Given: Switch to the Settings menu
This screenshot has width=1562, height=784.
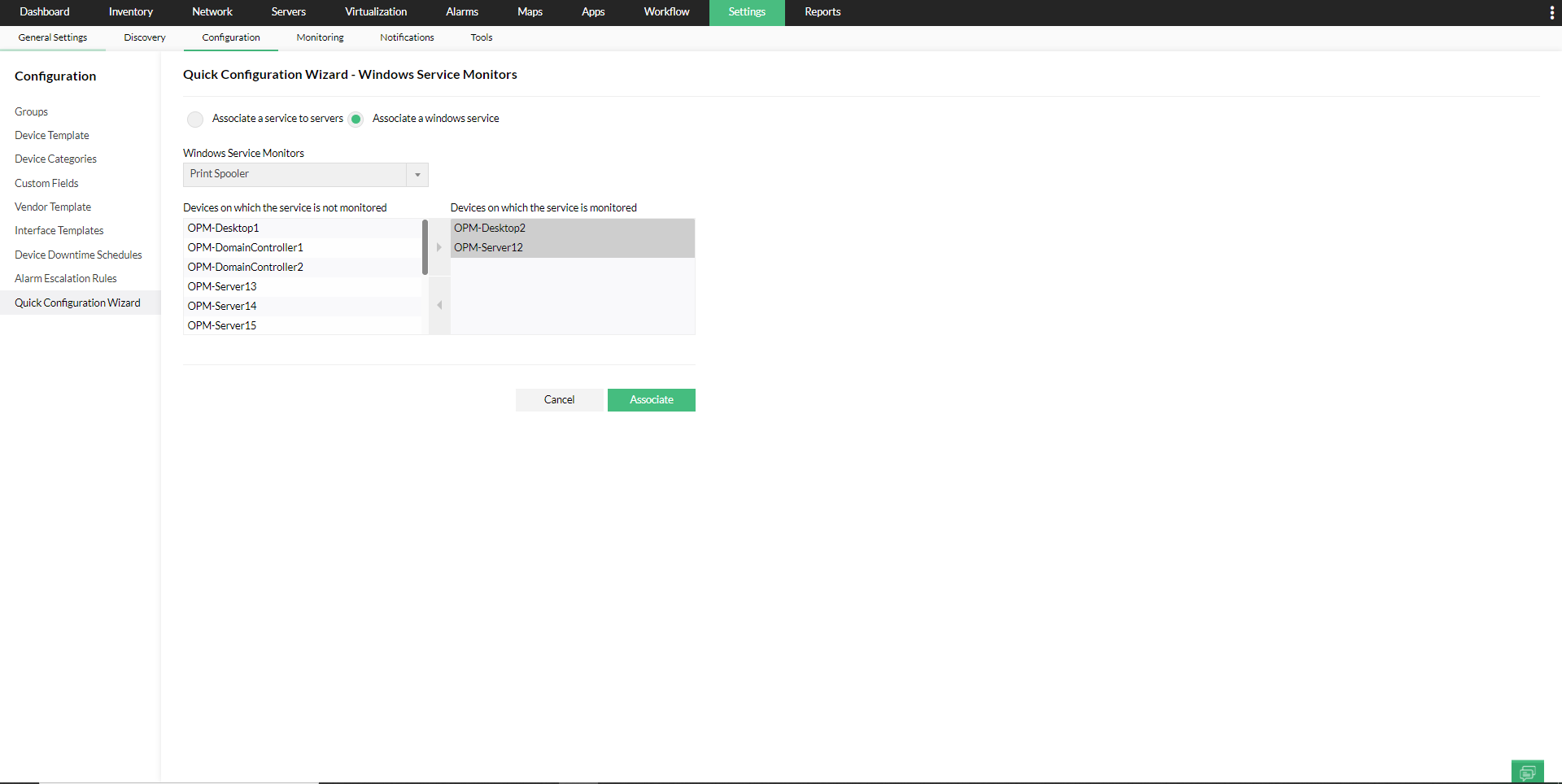Looking at the screenshot, I should pyautogui.click(x=746, y=12).
